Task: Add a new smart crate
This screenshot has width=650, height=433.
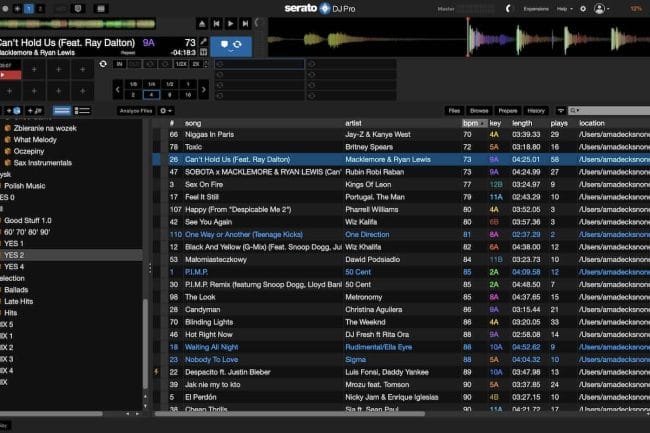Action: tap(34, 111)
